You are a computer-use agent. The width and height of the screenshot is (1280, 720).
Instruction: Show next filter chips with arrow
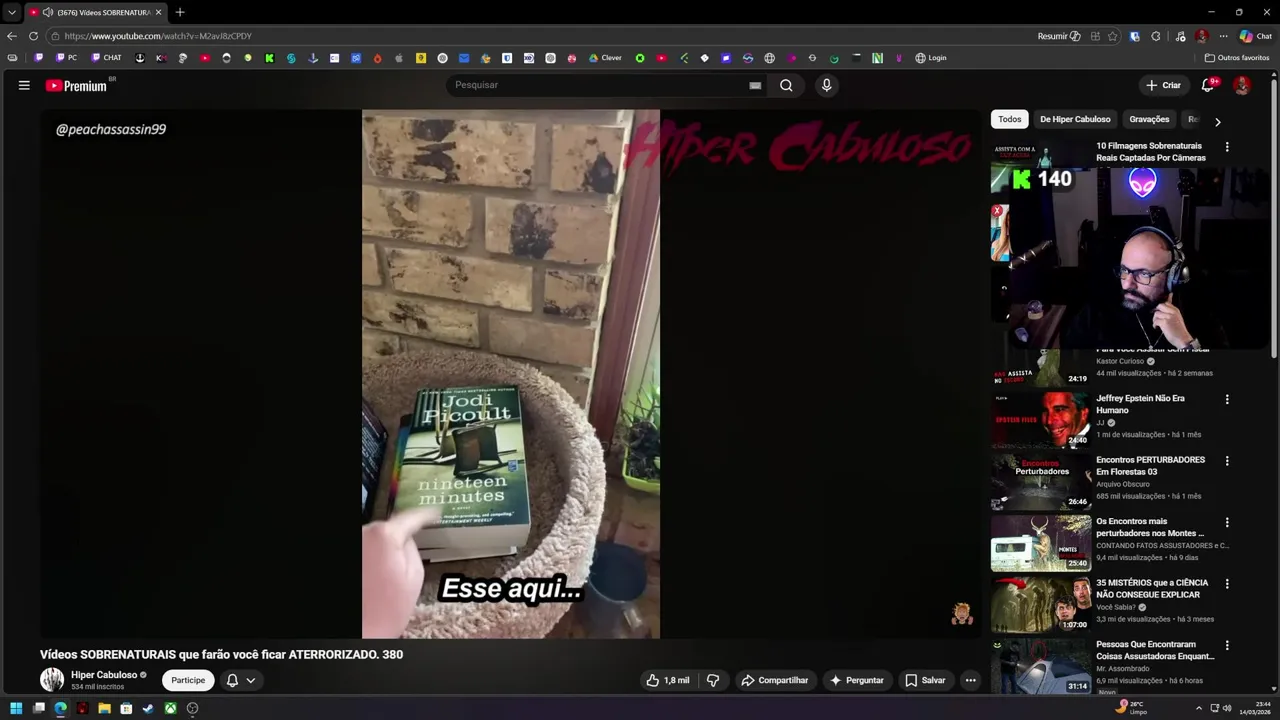pos(1217,121)
